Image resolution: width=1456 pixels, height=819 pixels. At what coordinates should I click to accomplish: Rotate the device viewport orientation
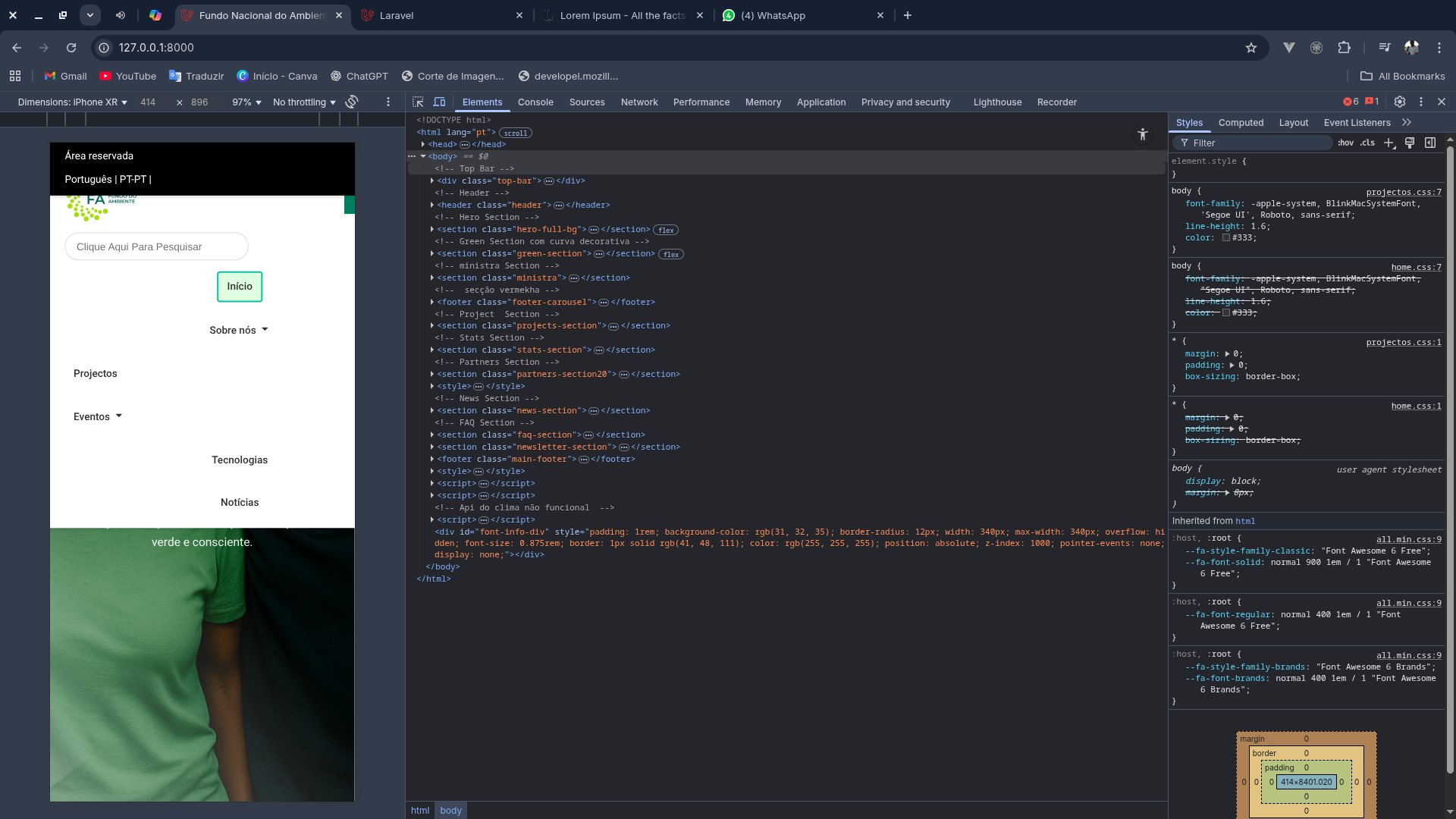coord(352,102)
